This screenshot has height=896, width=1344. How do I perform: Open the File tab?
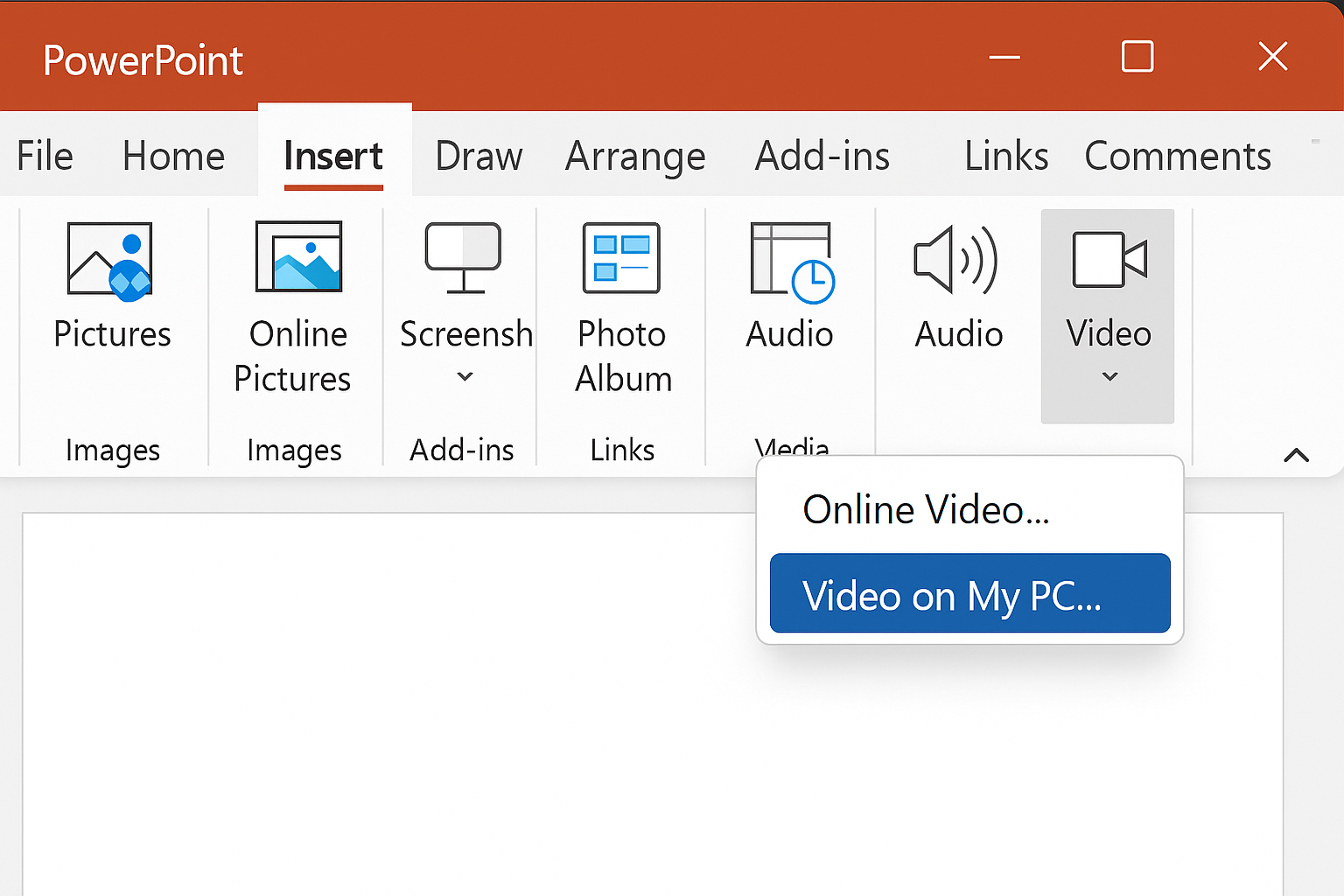click(45, 157)
